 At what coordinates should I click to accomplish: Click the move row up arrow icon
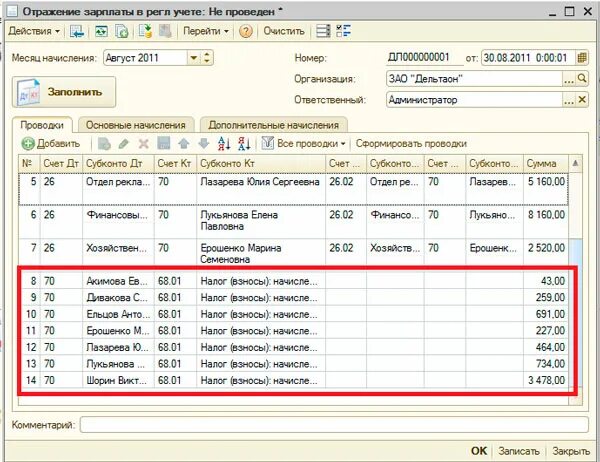(x=184, y=144)
